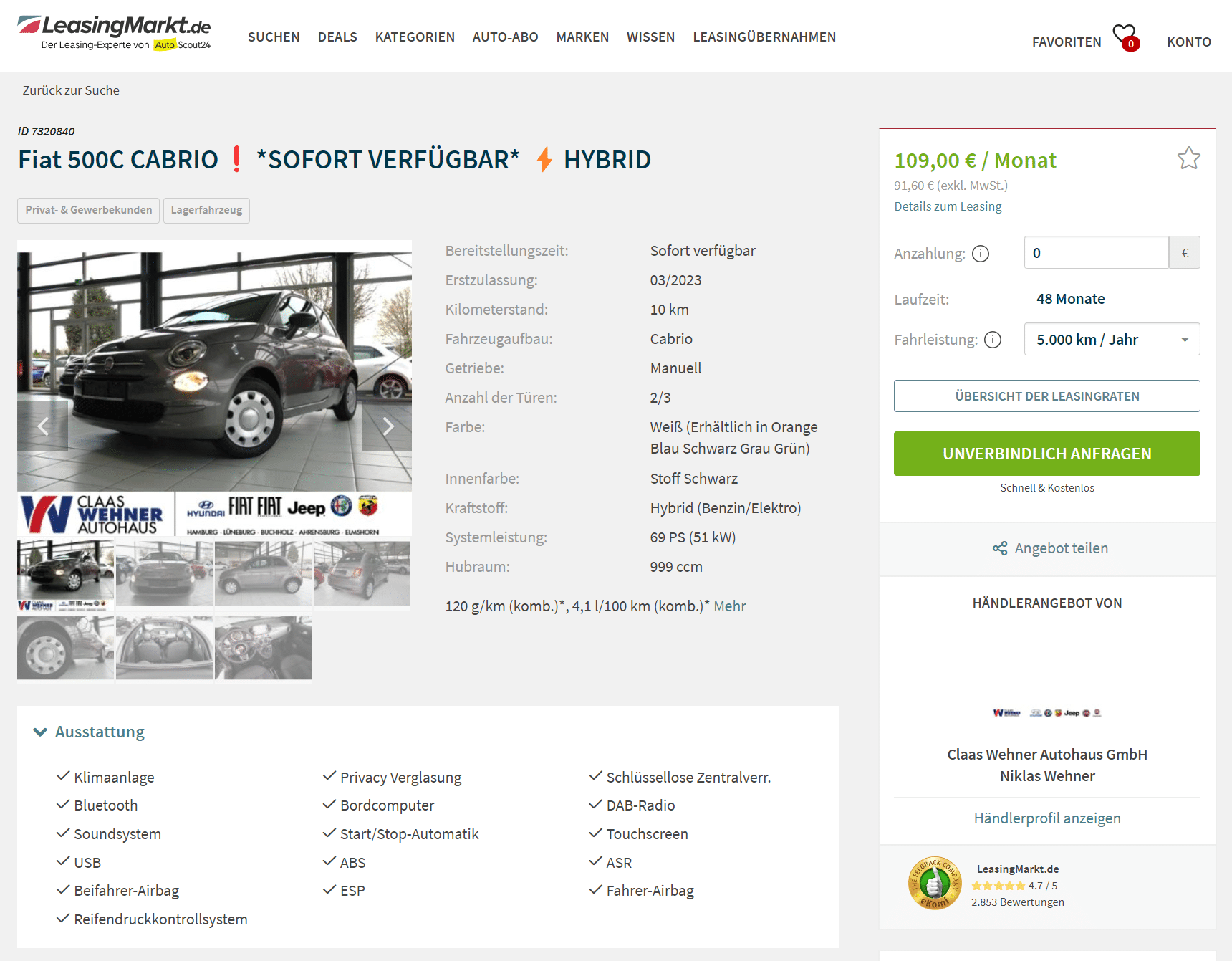Select first thumbnail with dealer banner

tap(65, 576)
